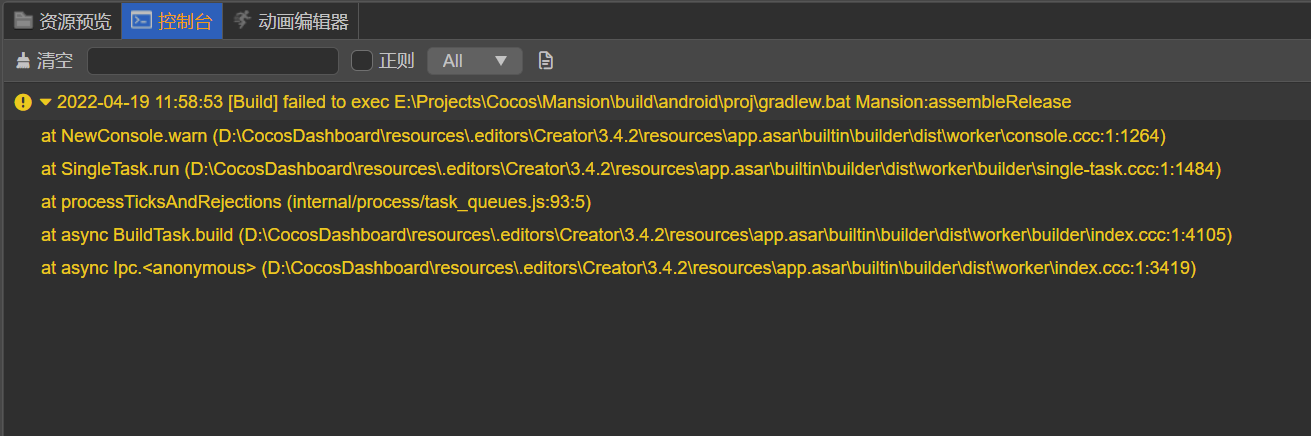Click the running figure icon of 动画编辑器
1311x436 pixels.
(241, 21)
